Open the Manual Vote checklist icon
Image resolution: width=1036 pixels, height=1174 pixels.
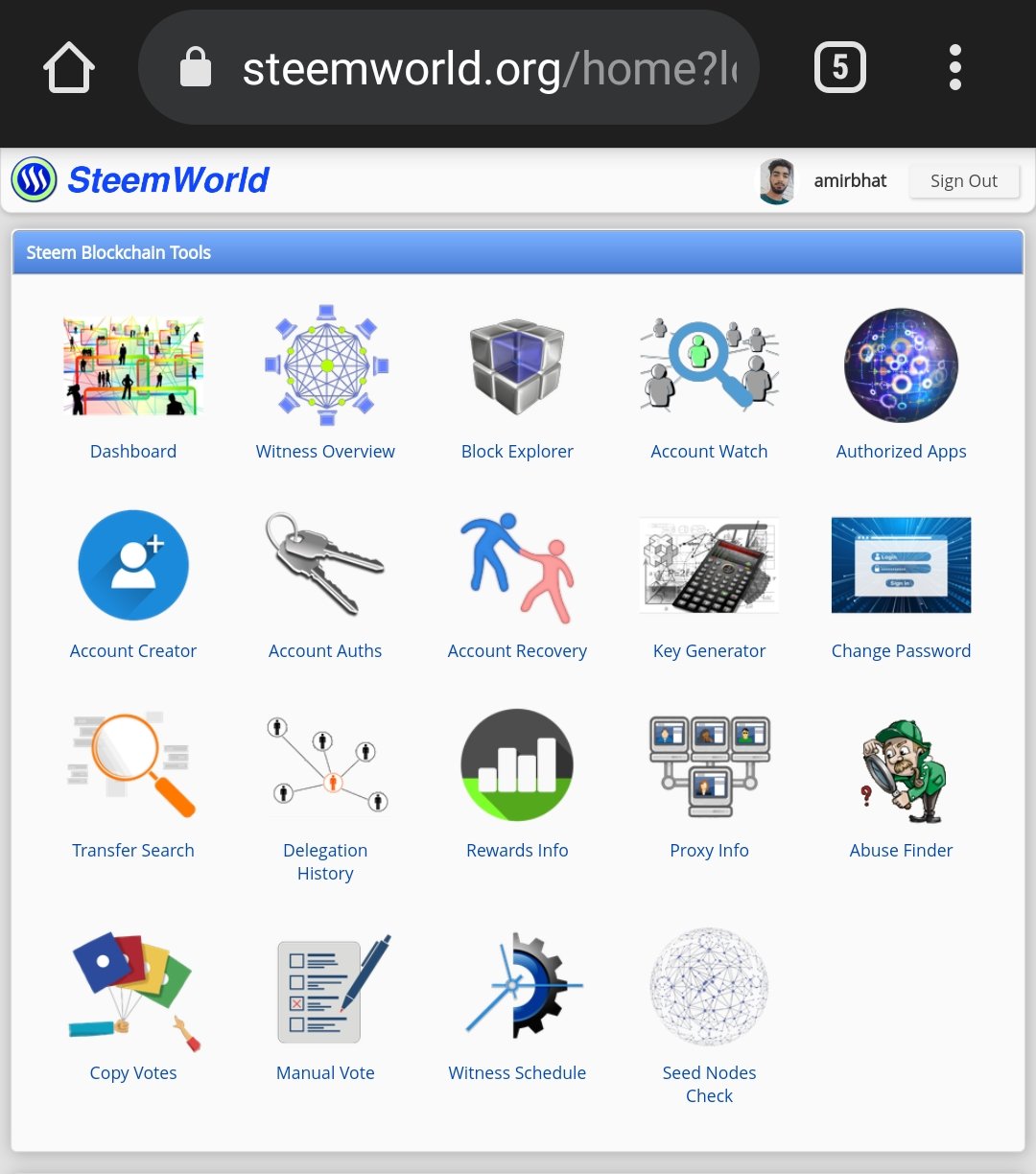point(333,988)
